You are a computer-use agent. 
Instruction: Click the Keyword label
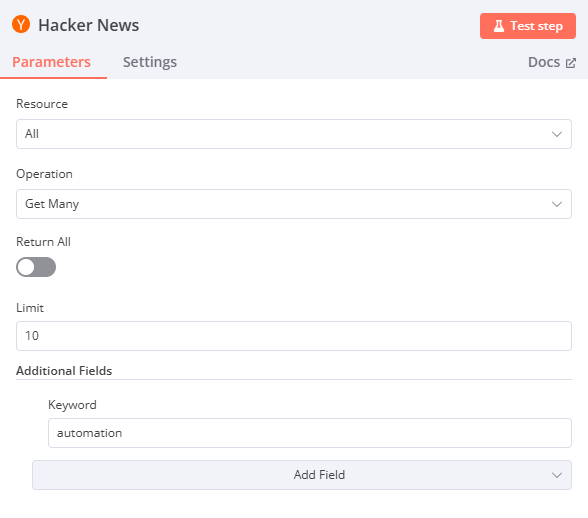coord(72,405)
